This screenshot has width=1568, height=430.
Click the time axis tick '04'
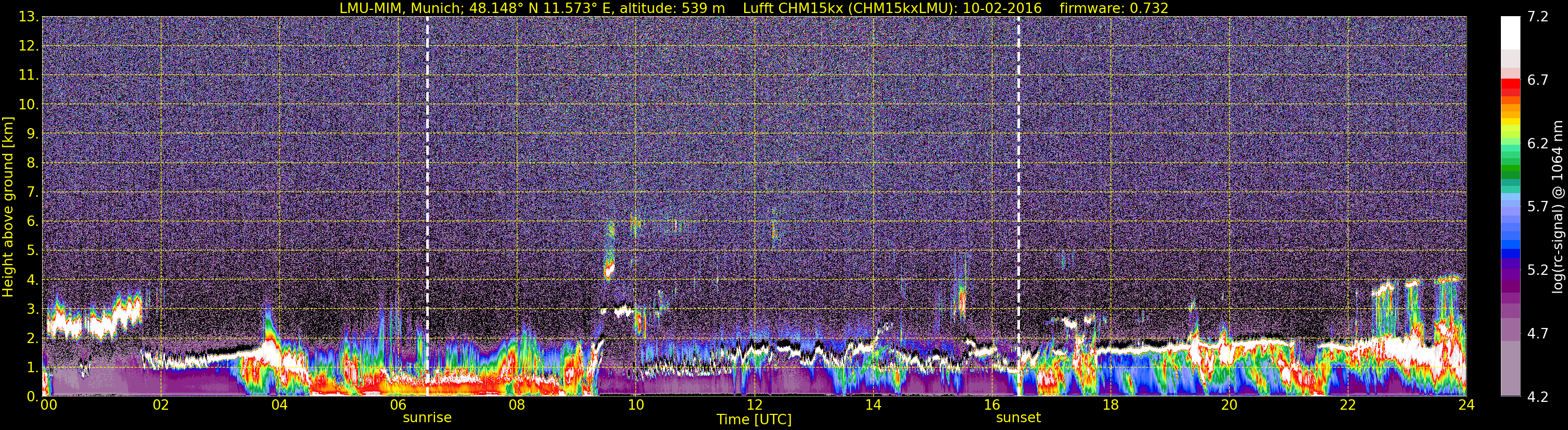[279, 405]
